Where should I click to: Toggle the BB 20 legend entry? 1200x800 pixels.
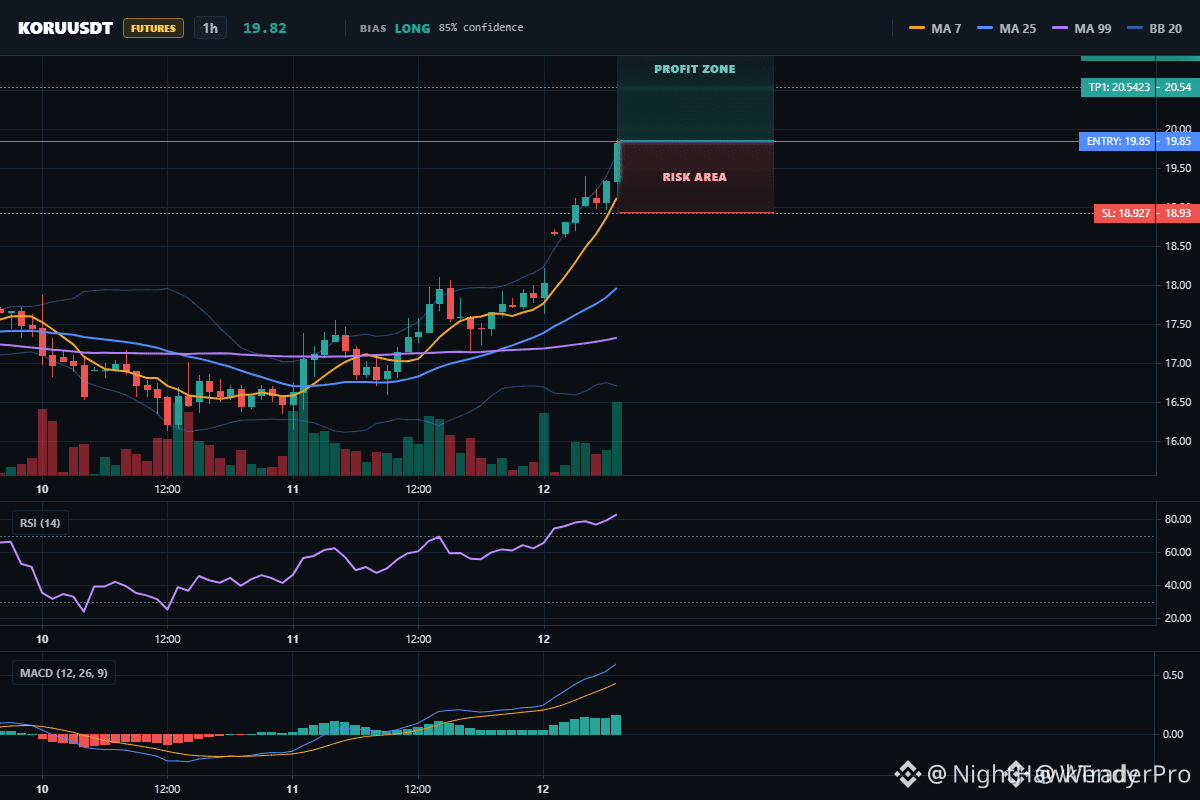click(1153, 28)
